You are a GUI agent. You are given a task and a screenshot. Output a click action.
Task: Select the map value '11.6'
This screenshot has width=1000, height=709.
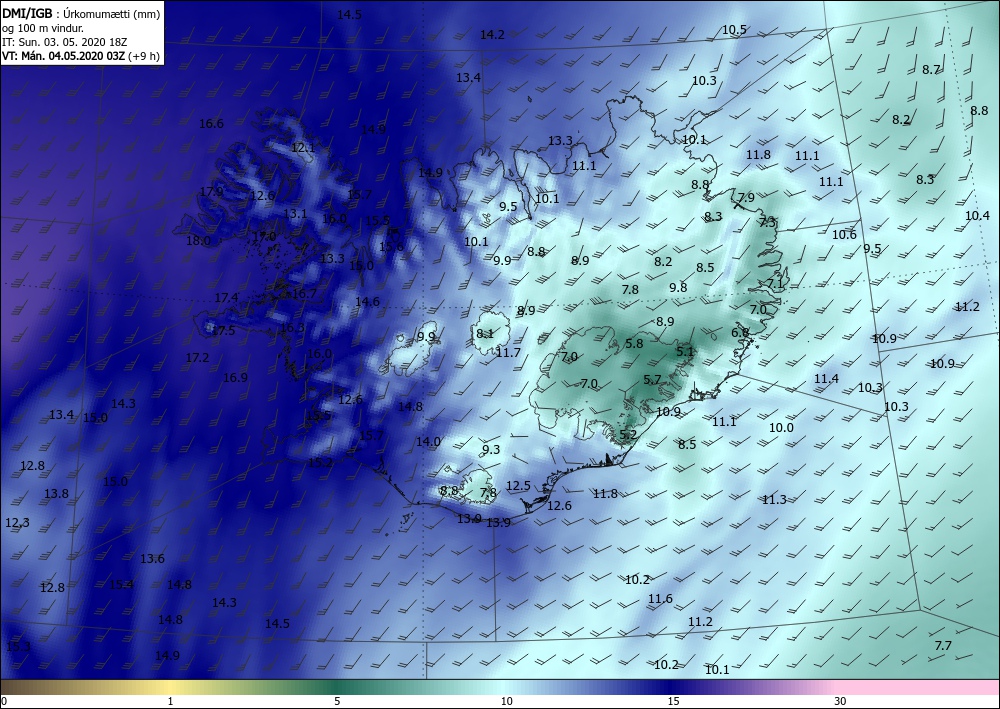[660, 599]
